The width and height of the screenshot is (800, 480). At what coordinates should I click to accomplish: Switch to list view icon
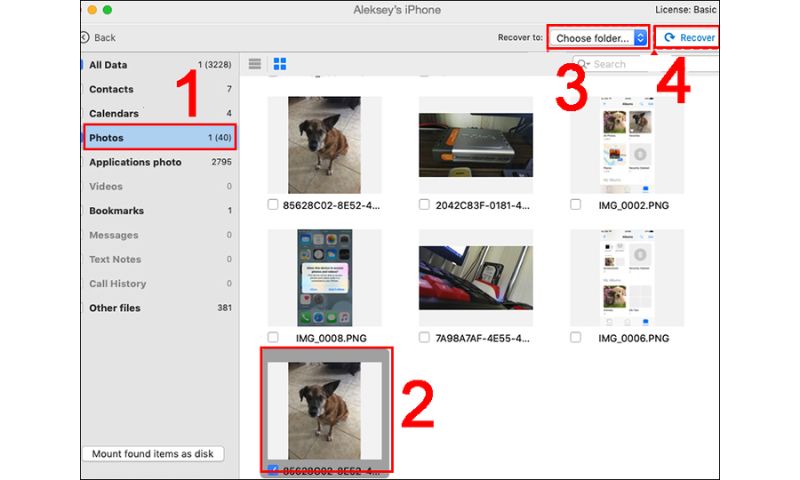tap(255, 64)
